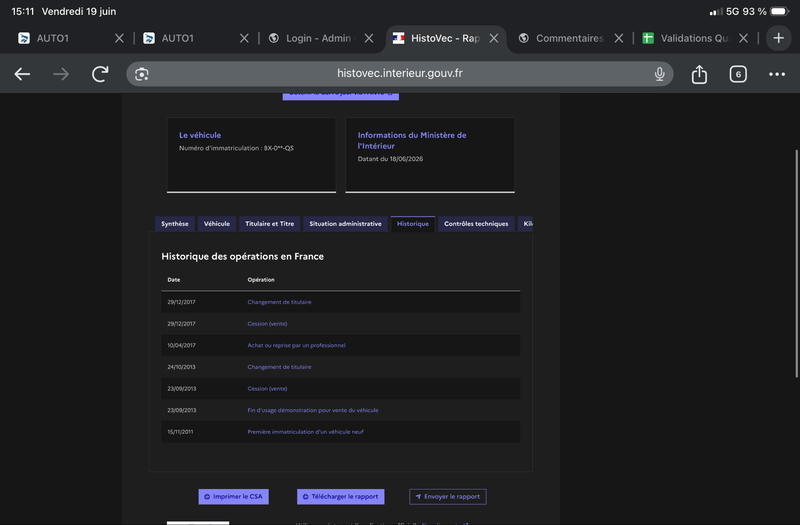Reload the HistoVec page
Image resolution: width=800 pixels, height=525 pixels.
pyautogui.click(x=100, y=74)
